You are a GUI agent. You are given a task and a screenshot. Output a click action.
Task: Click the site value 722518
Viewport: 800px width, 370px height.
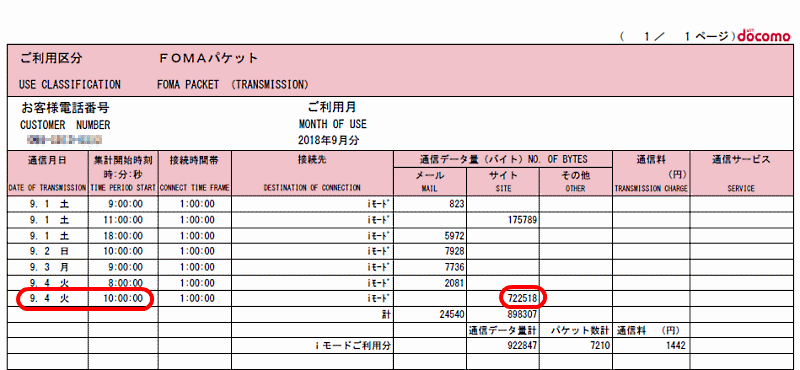pos(521,299)
